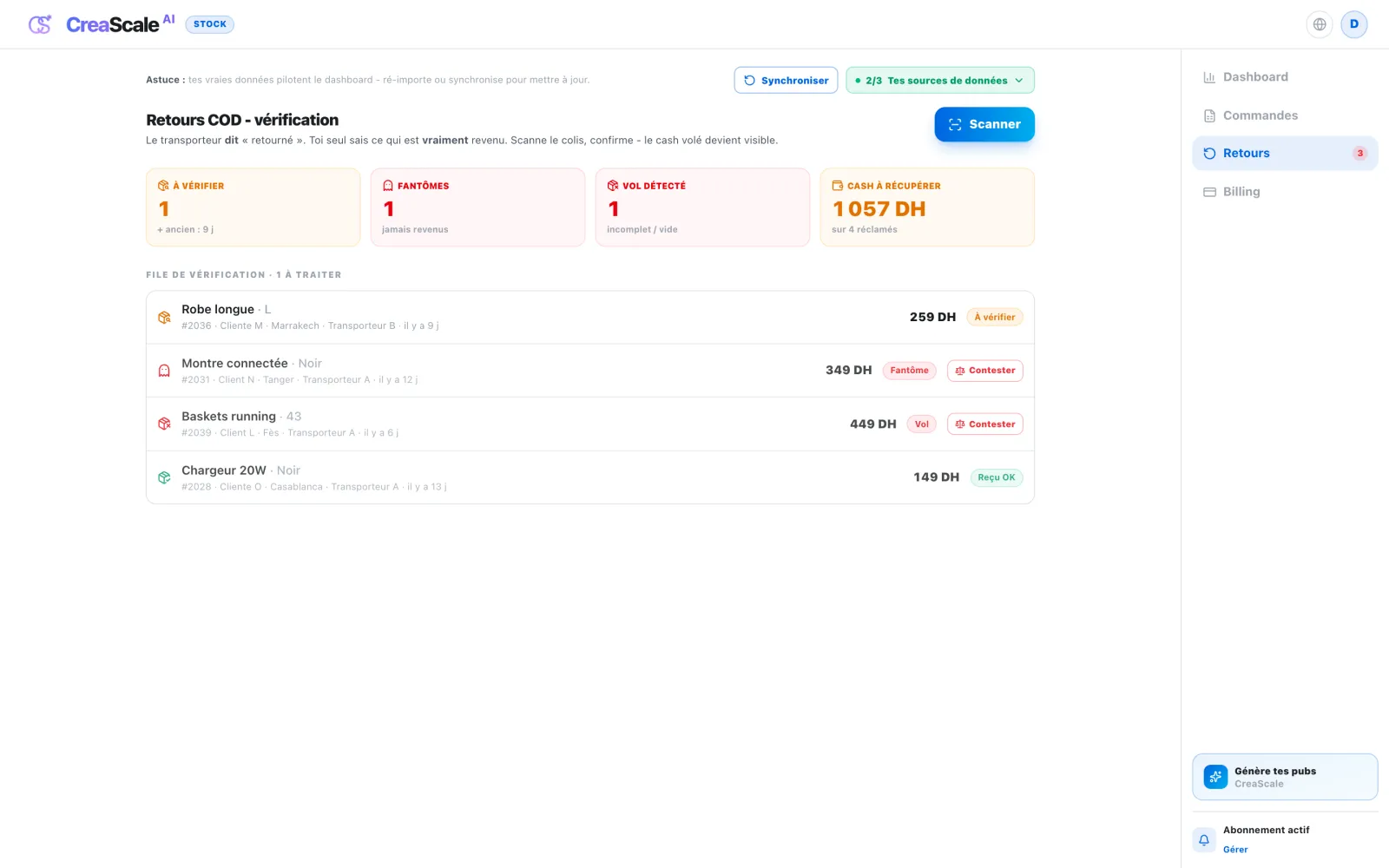
Task: Click the bell icon beside Abonnement actif
Action: (1204, 839)
